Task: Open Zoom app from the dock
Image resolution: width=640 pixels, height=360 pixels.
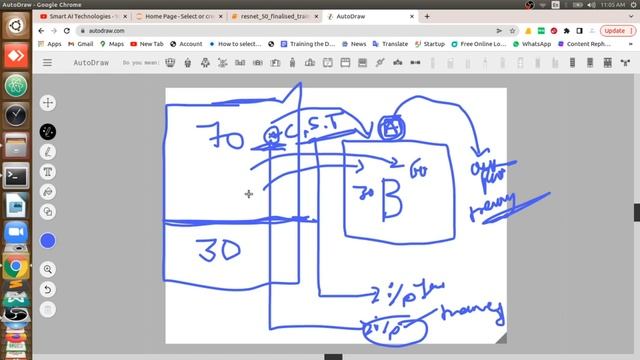Action: click(16, 232)
